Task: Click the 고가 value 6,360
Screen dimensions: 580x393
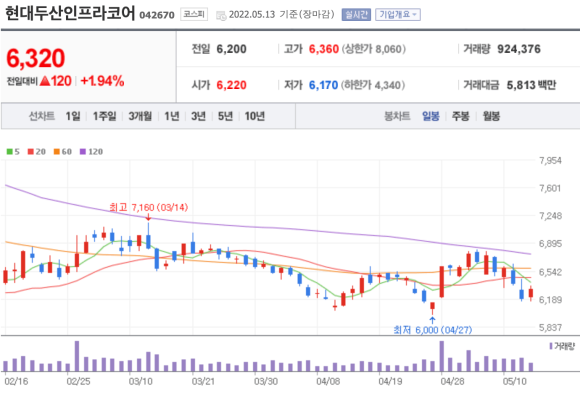Action: [x=324, y=49]
